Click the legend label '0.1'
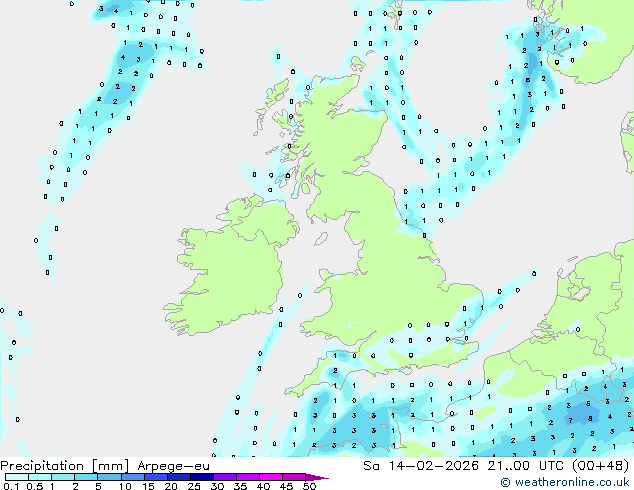The width and height of the screenshot is (634, 490). click(x=11, y=486)
